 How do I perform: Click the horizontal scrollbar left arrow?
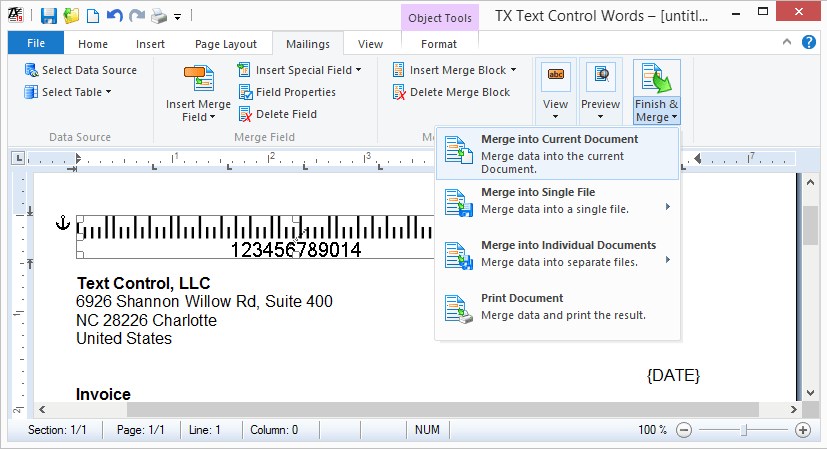pyautogui.click(x=42, y=409)
